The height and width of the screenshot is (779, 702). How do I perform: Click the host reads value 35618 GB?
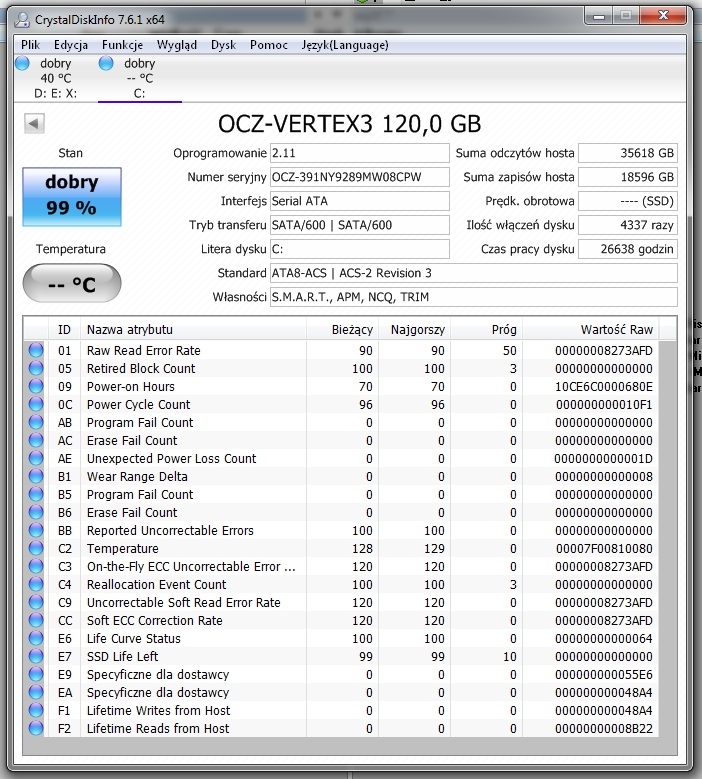(x=628, y=153)
